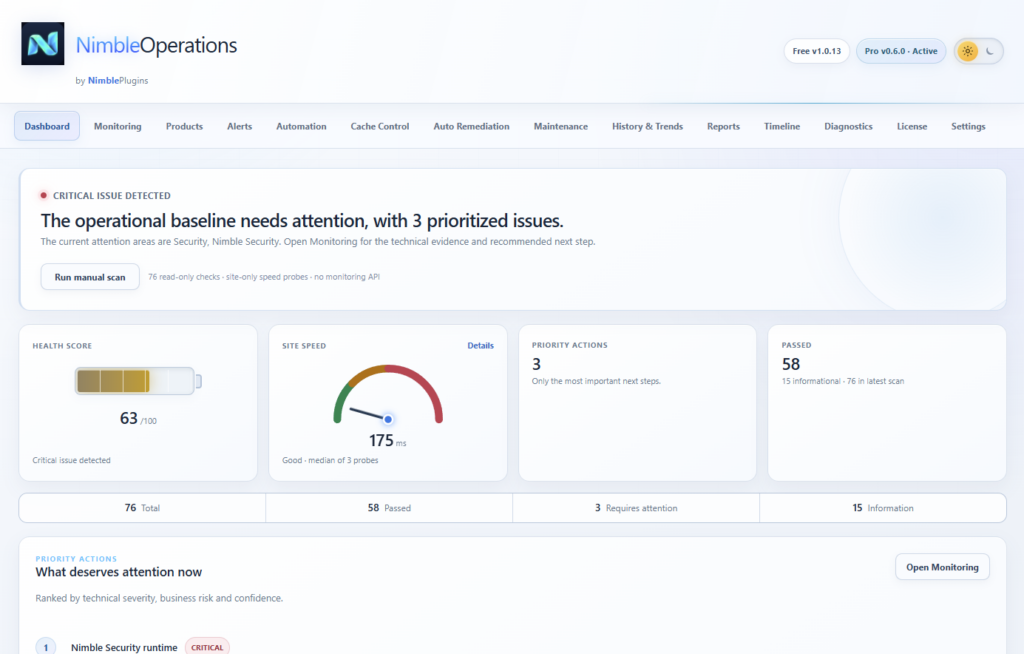Click the site speed gauge dial
This screenshot has height=654, width=1024.
pyautogui.click(x=388, y=395)
